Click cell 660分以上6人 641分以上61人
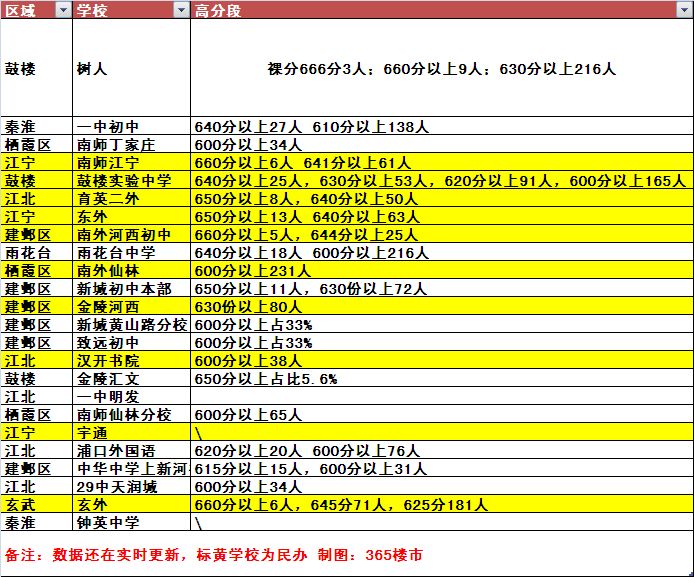 [x=442, y=163]
